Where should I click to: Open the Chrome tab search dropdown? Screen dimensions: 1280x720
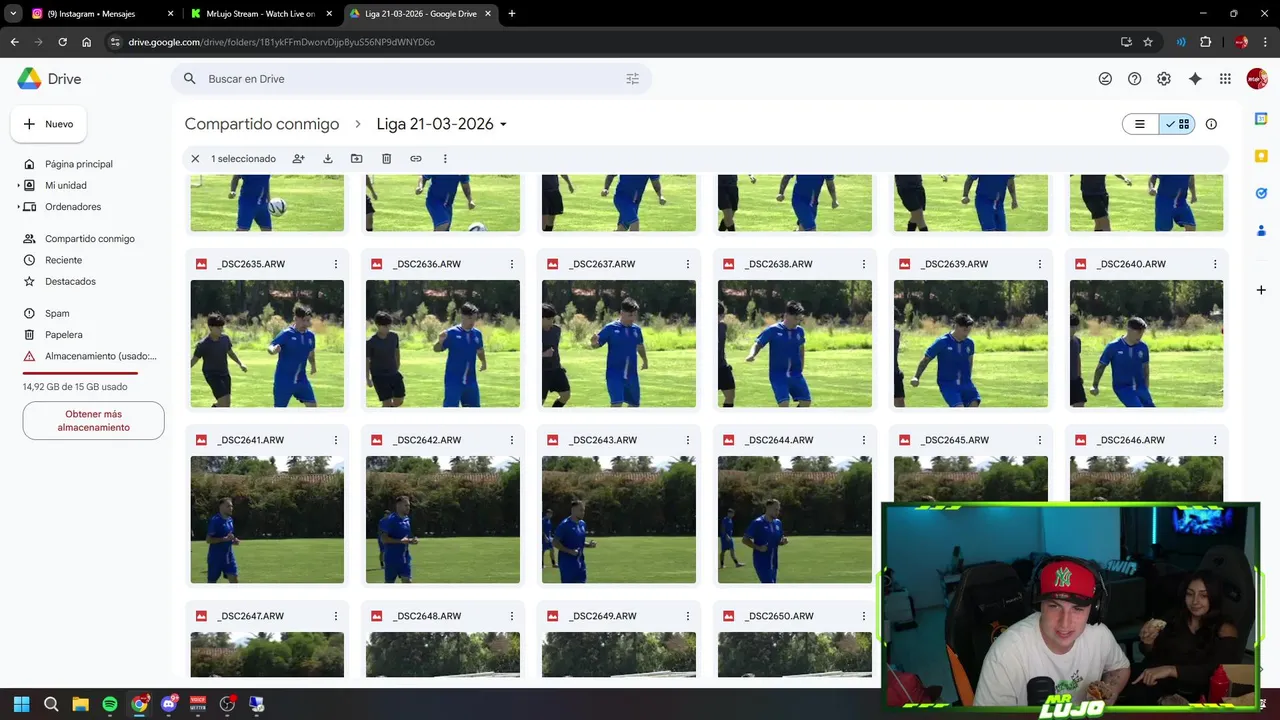(14, 14)
